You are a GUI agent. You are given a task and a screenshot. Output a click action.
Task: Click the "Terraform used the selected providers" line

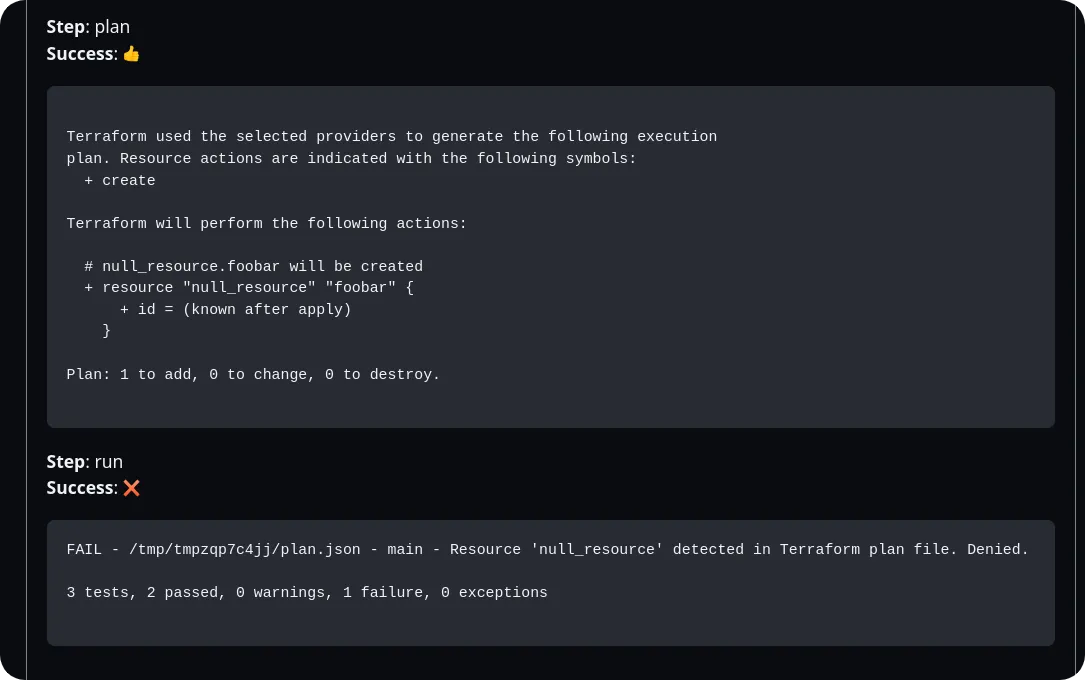pos(391,137)
